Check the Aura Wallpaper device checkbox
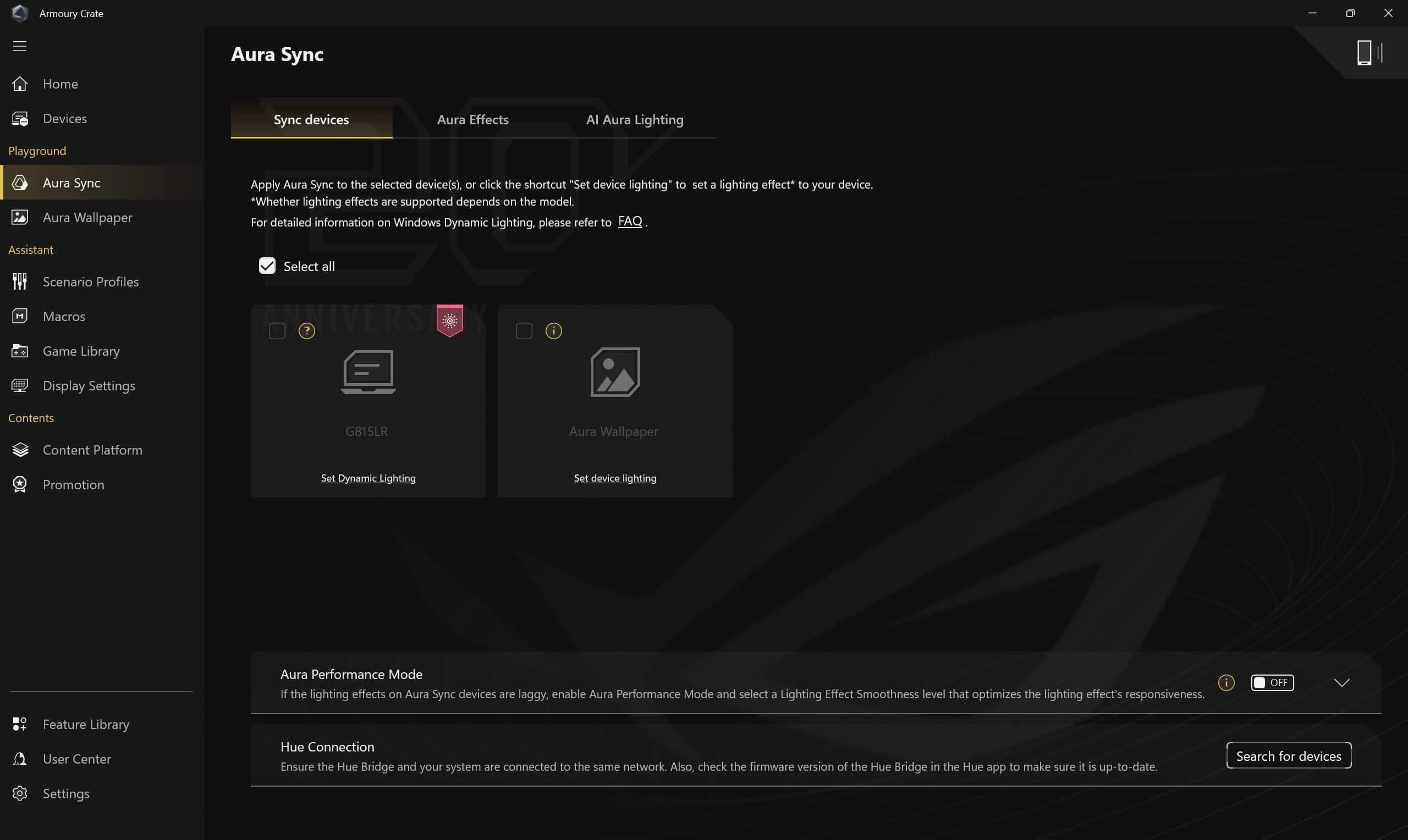1408x840 pixels. coord(524,330)
